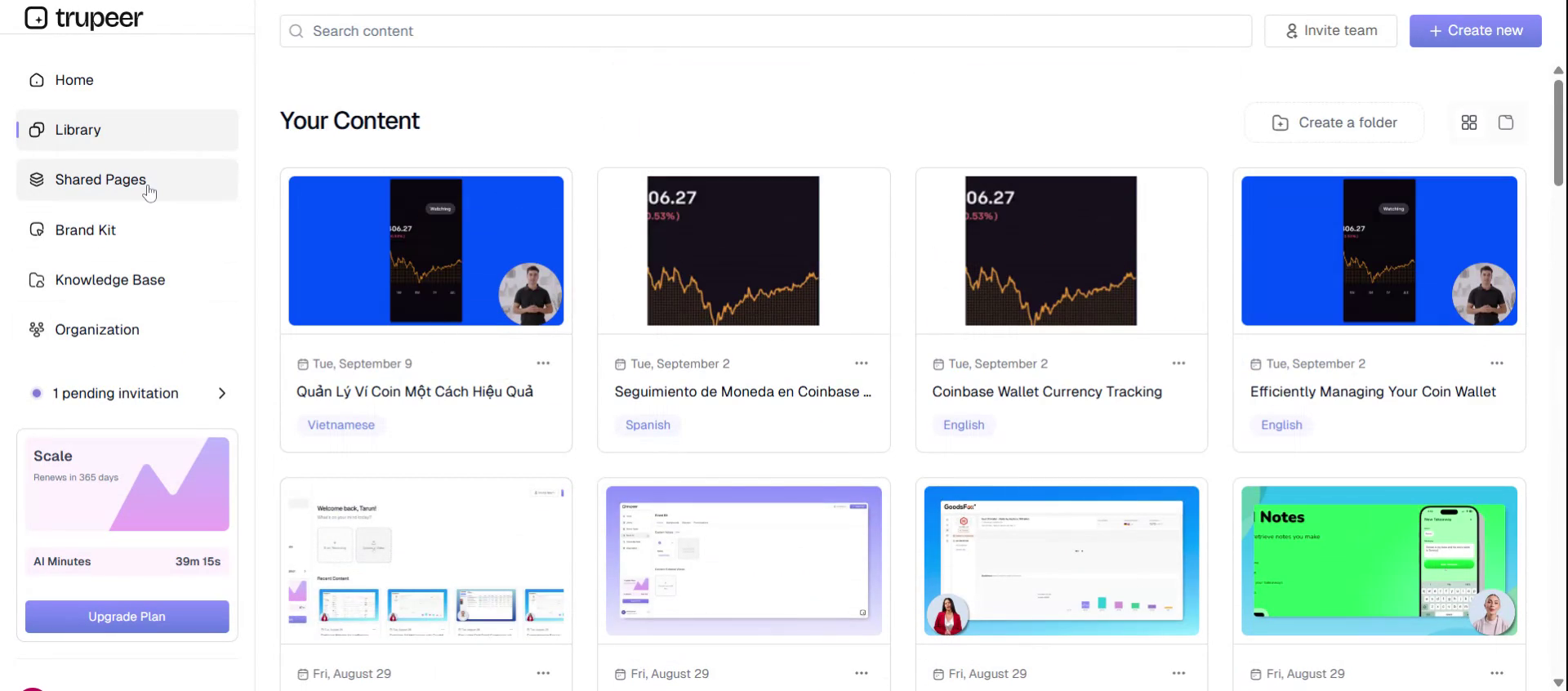Open options menu for Efficiently Managing Your Coin Wallet

pos(1496,363)
